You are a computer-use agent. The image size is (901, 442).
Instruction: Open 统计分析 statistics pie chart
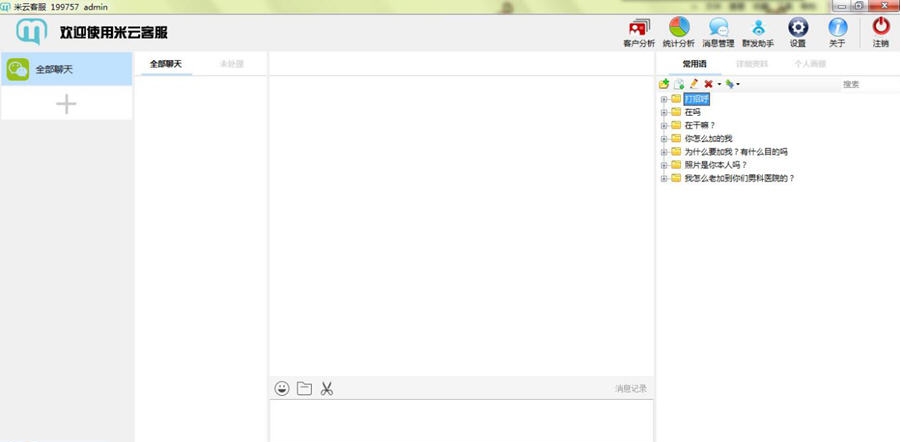(679, 33)
